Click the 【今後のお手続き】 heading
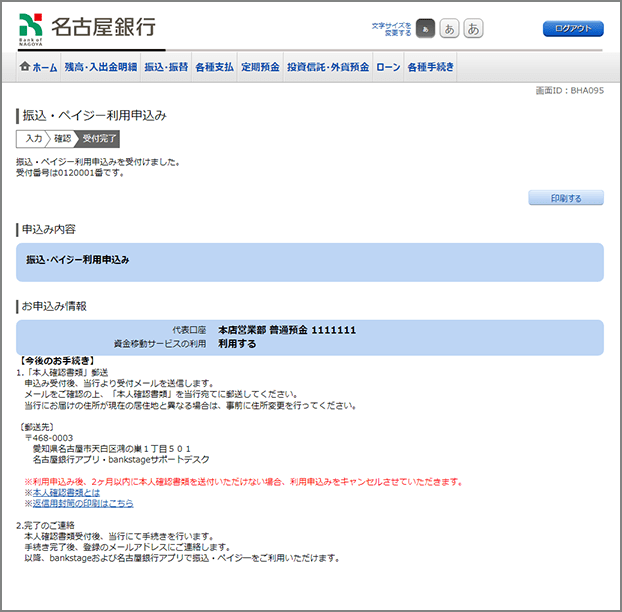Image resolution: width=622 pixels, height=612 pixels. [x=57, y=361]
